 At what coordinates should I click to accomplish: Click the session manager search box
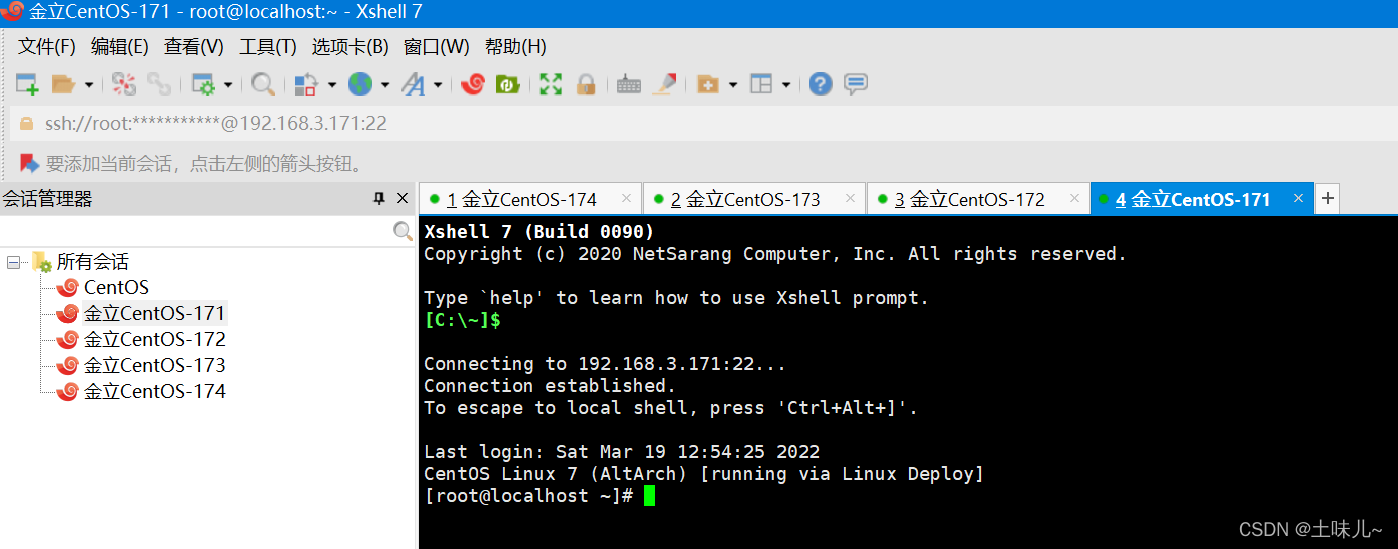[196, 232]
